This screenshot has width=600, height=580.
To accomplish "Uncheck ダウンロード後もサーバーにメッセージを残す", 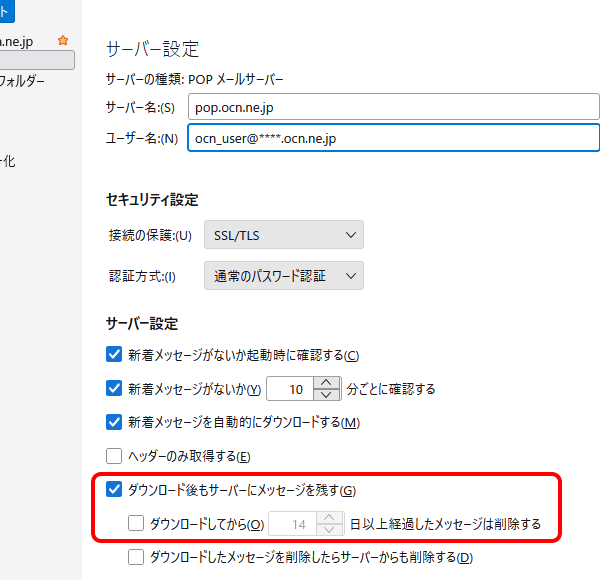I will tap(114, 490).
